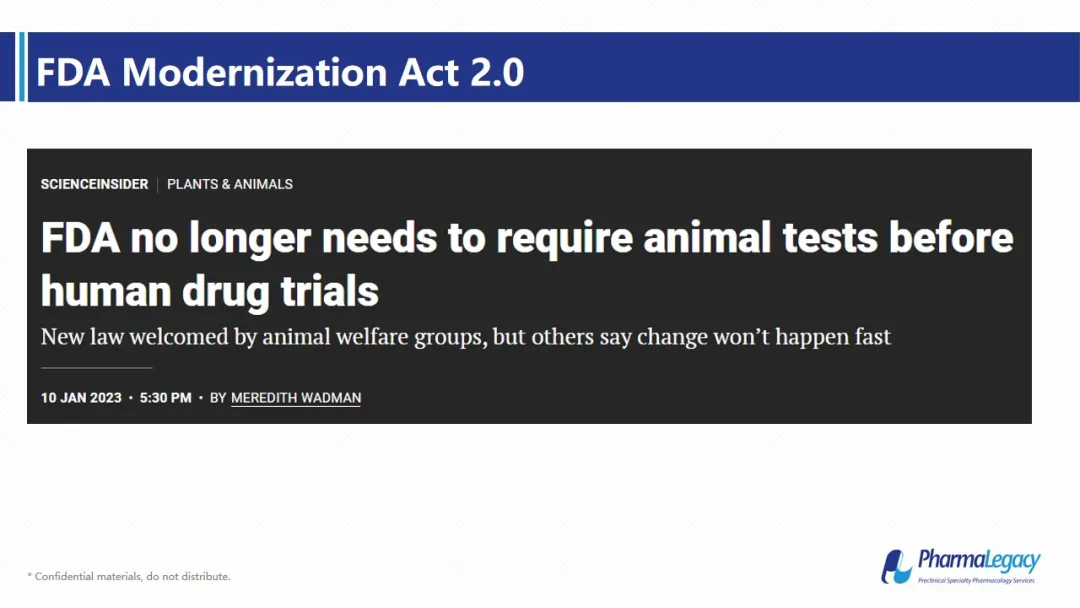Click the date 10 JAN 2023
1080x608 pixels.
click(81, 398)
